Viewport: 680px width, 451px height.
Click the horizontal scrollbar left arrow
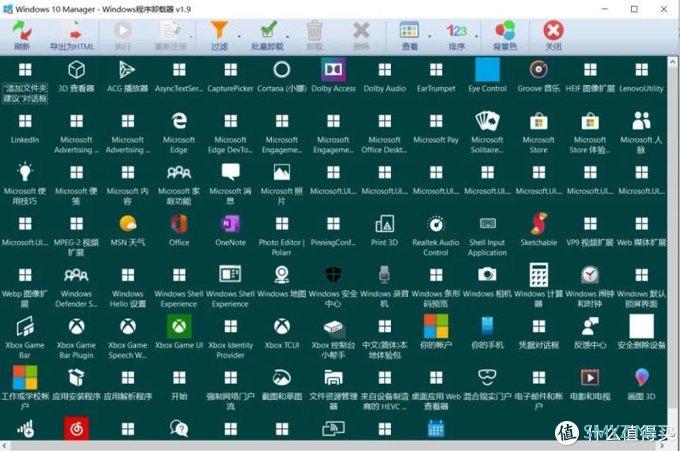click(5, 445)
